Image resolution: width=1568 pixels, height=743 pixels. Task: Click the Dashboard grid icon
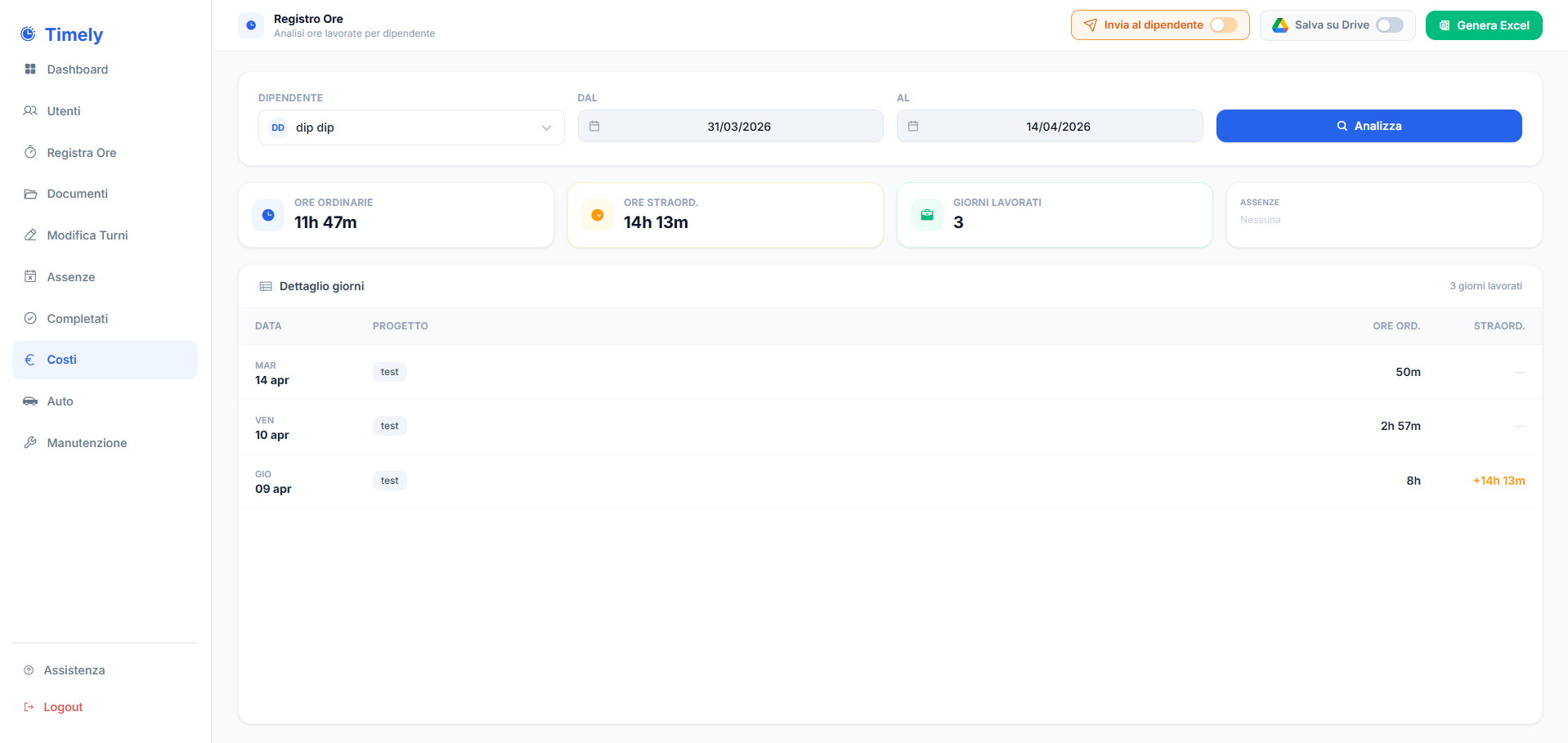pos(30,69)
